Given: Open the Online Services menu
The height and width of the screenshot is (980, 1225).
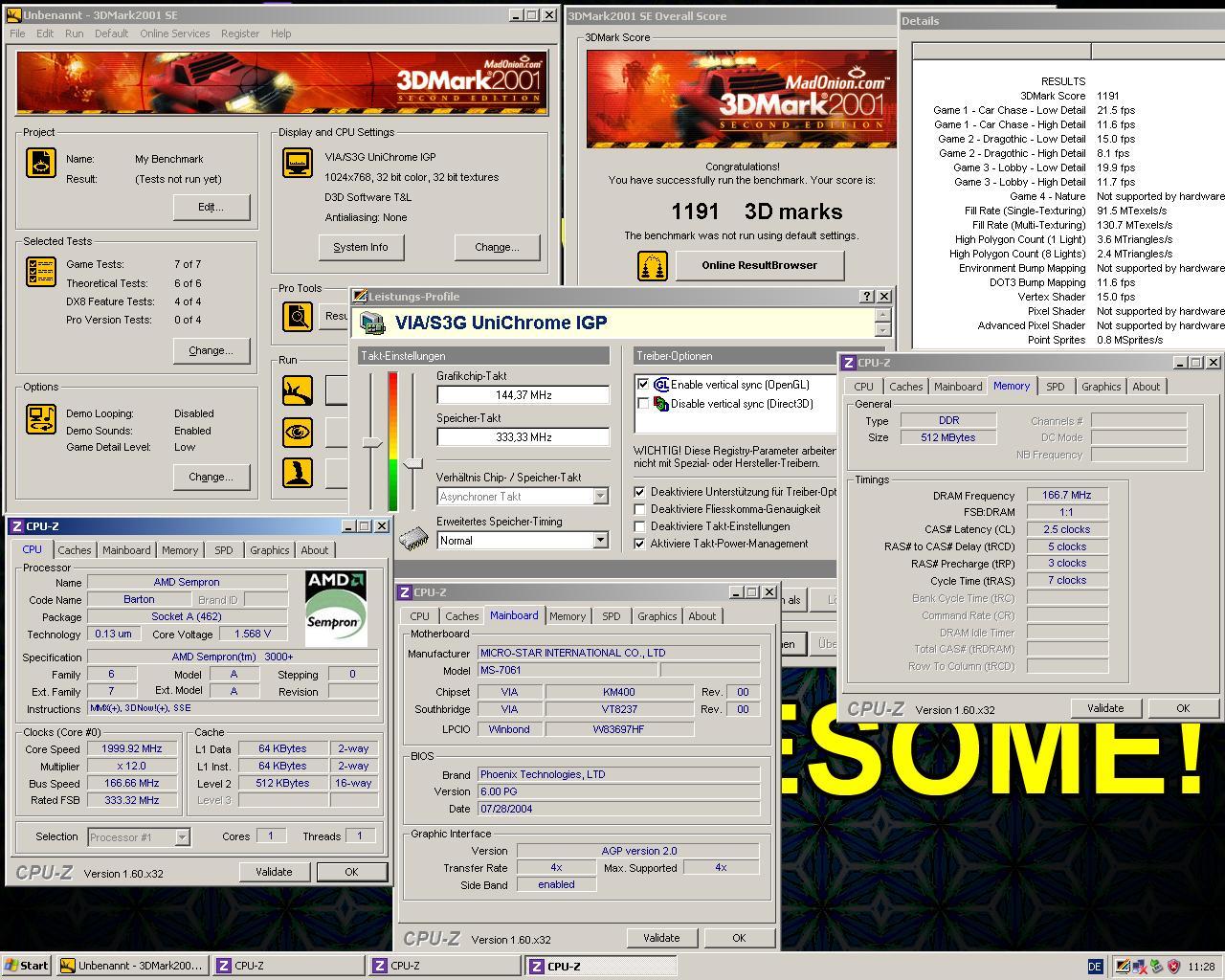Looking at the screenshot, I should click(174, 33).
